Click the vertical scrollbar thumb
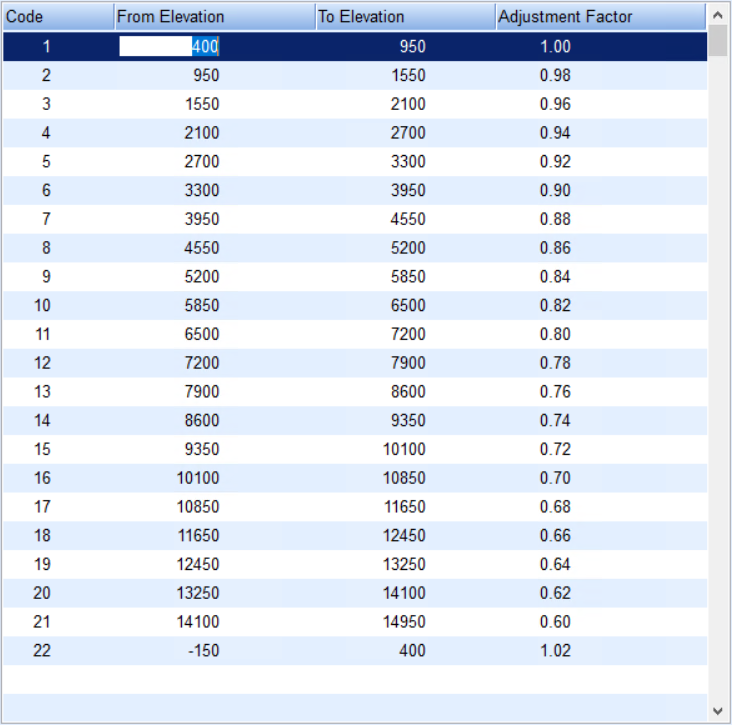 coord(718,41)
